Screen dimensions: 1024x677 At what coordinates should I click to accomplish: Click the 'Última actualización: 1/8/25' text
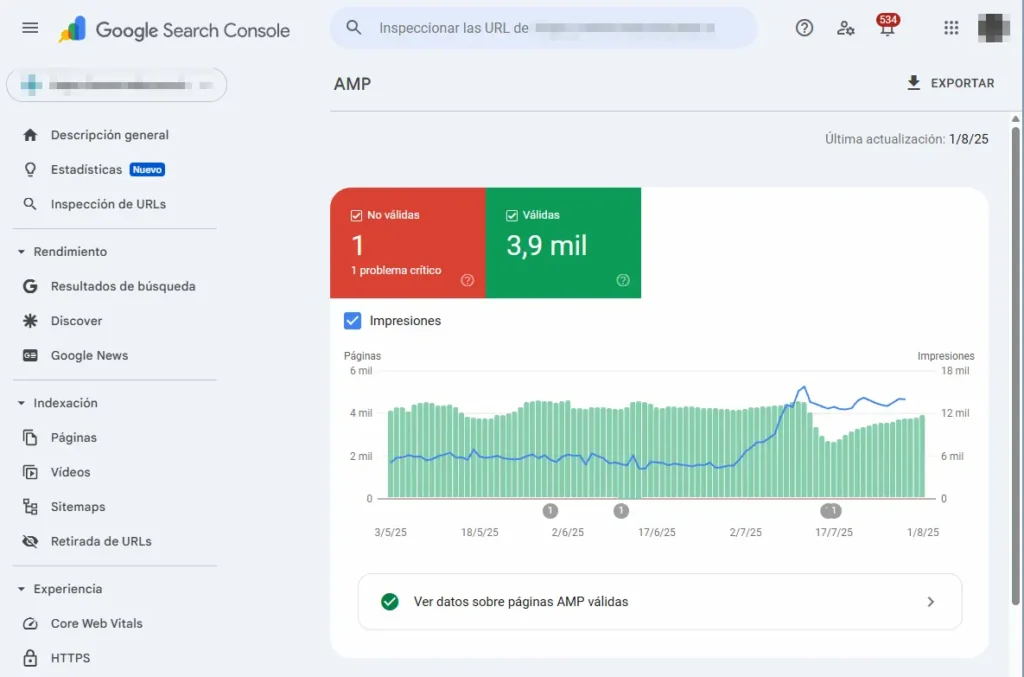click(906, 139)
